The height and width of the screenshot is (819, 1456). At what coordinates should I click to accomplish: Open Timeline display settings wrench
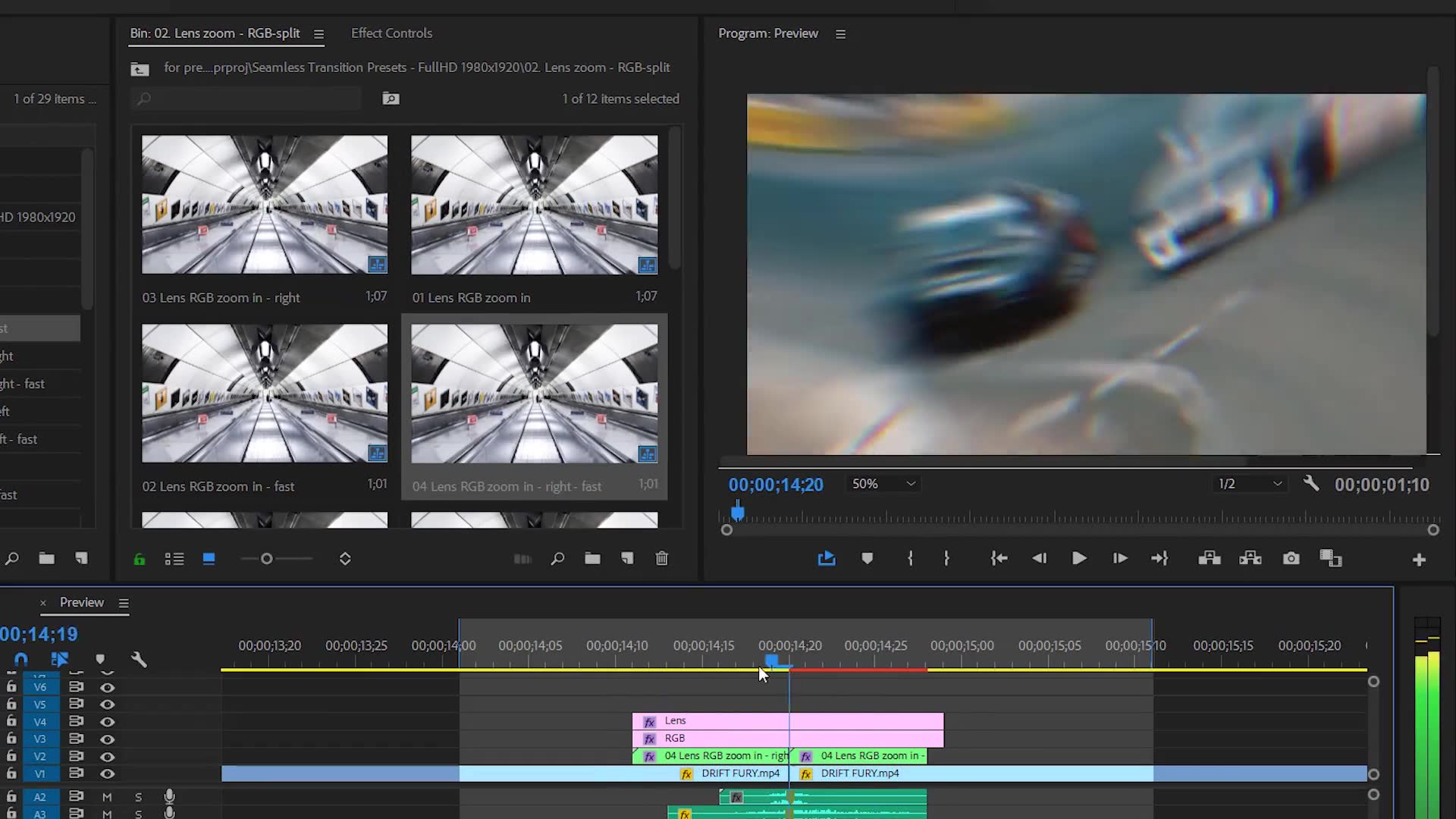pyautogui.click(x=139, y=659)
